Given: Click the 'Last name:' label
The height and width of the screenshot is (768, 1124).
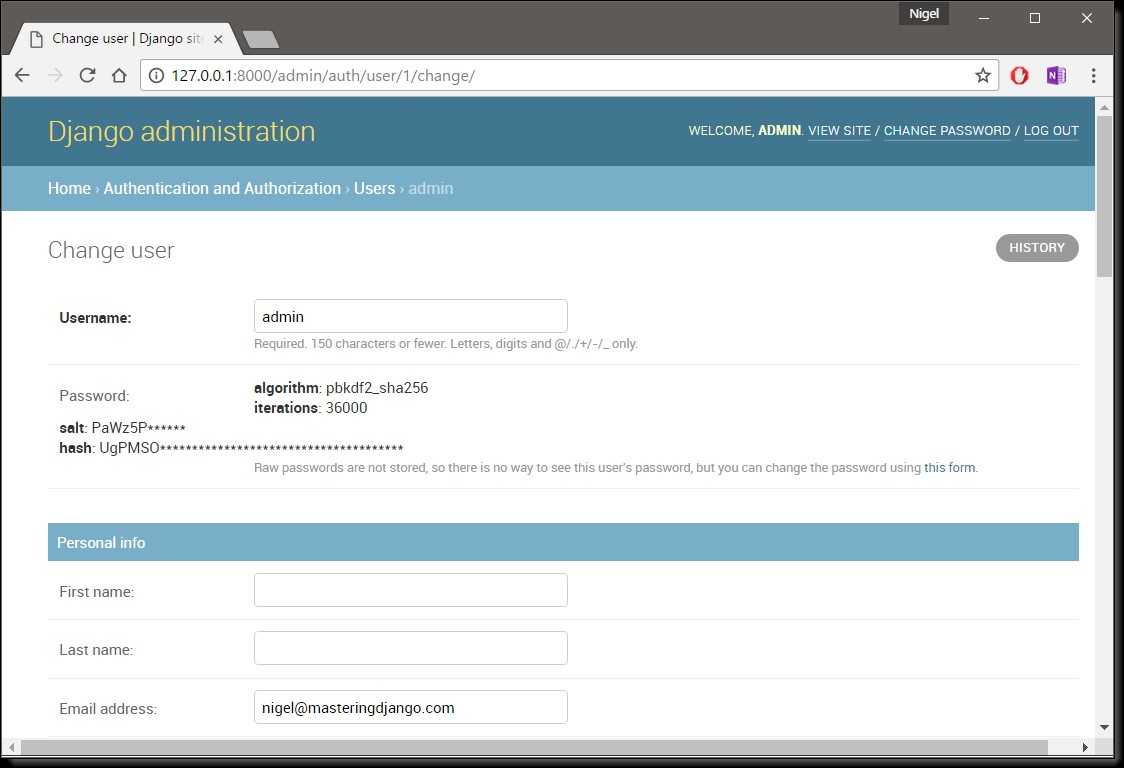Looking at the screenshot, I should (96, 650).
